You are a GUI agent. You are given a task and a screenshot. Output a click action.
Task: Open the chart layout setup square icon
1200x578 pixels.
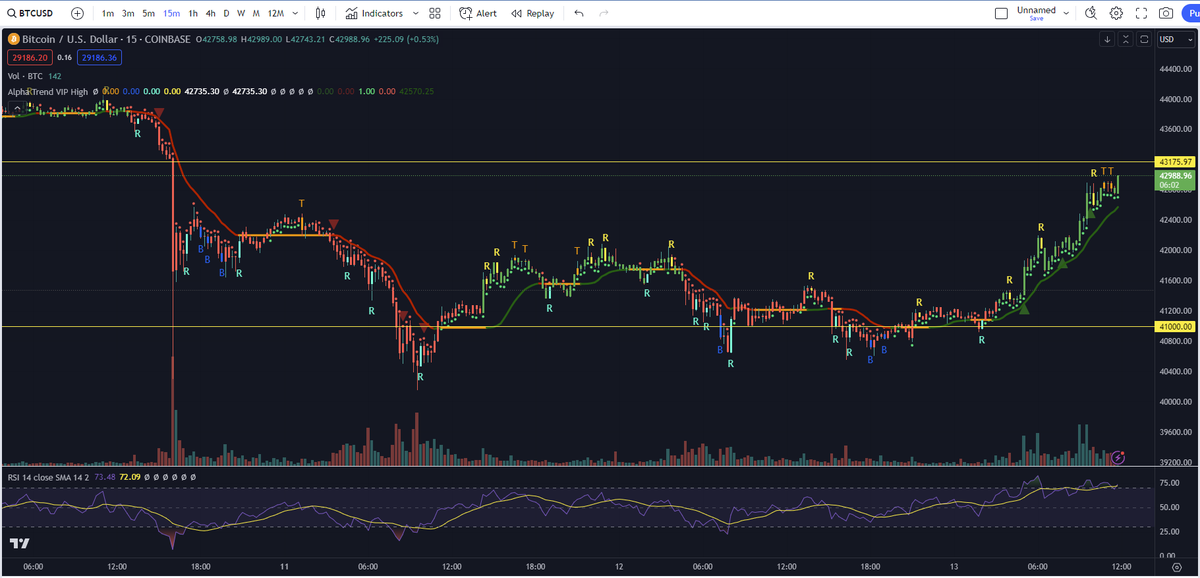point(1002,13)
